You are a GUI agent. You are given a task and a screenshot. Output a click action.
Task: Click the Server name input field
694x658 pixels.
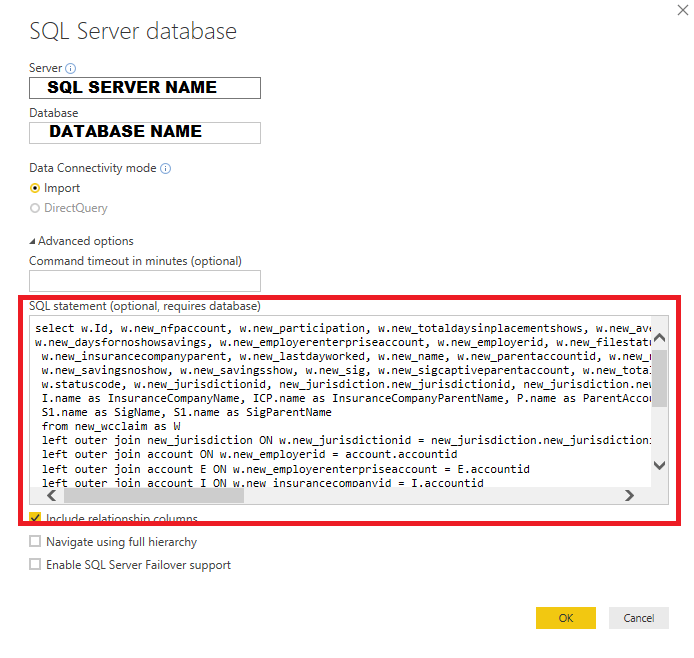tap(145, 88)
